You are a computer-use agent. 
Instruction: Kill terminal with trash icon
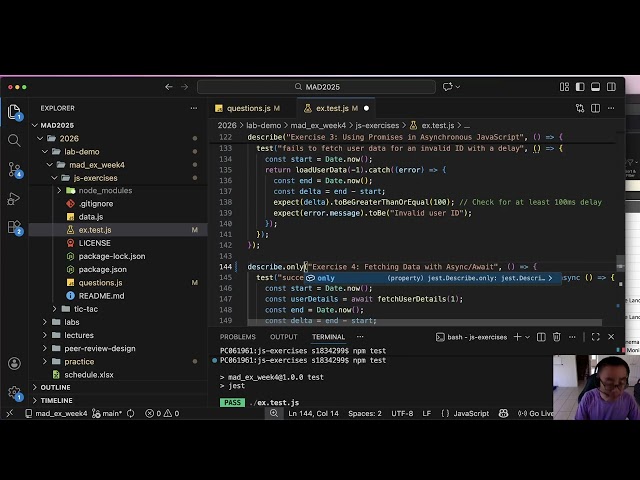(556, 337)
